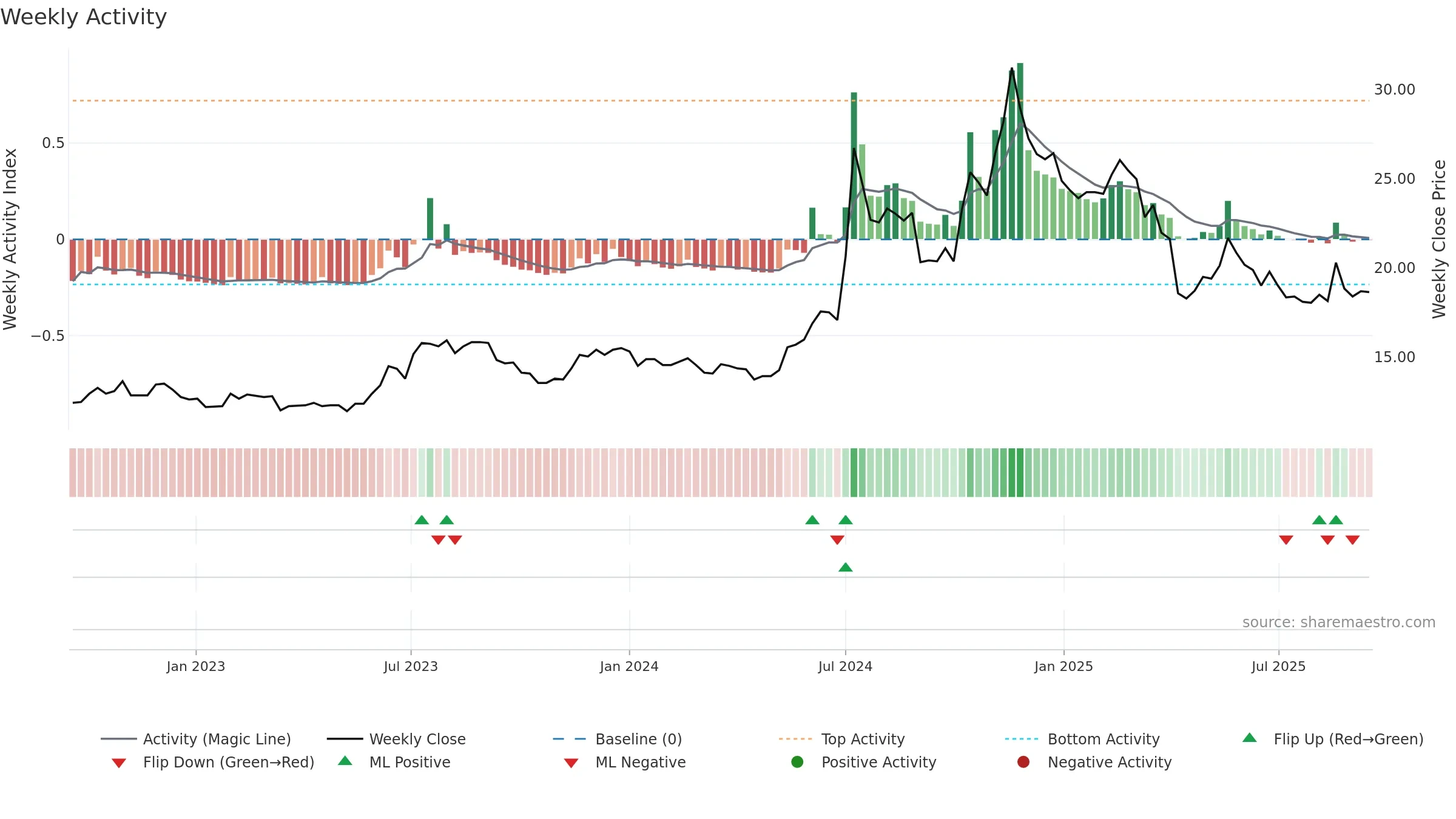Image resolution: width=1456 pixels, height=819 pixels.
Task: Click the single ML Positive marker near Jul 2024
Action: coord(846,567)
